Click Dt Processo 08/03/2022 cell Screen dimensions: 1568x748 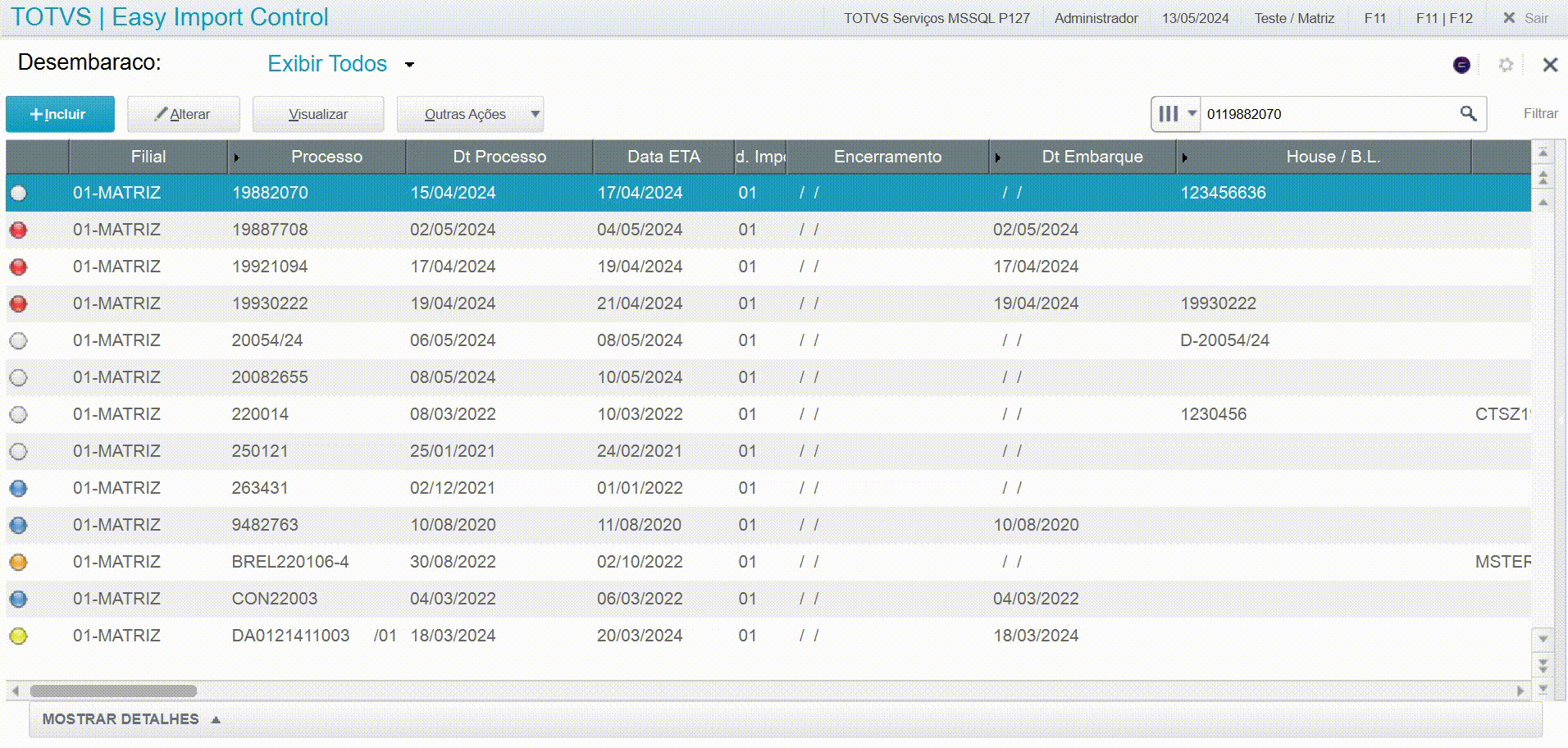453,414
